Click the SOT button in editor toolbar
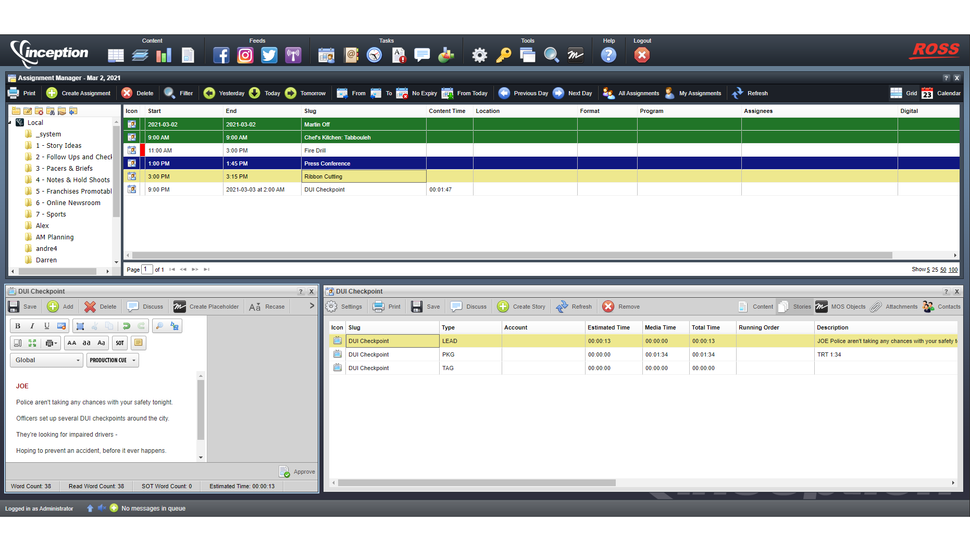 [119, 343]
